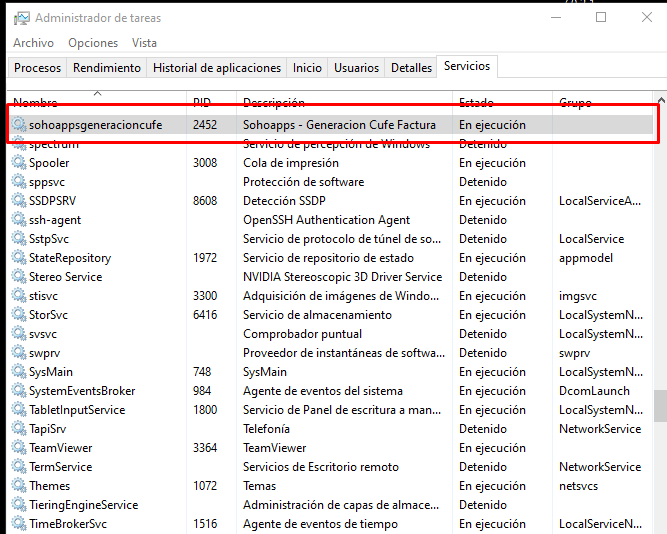Switch to the Rendimiento tab

[x=107, y=68]
